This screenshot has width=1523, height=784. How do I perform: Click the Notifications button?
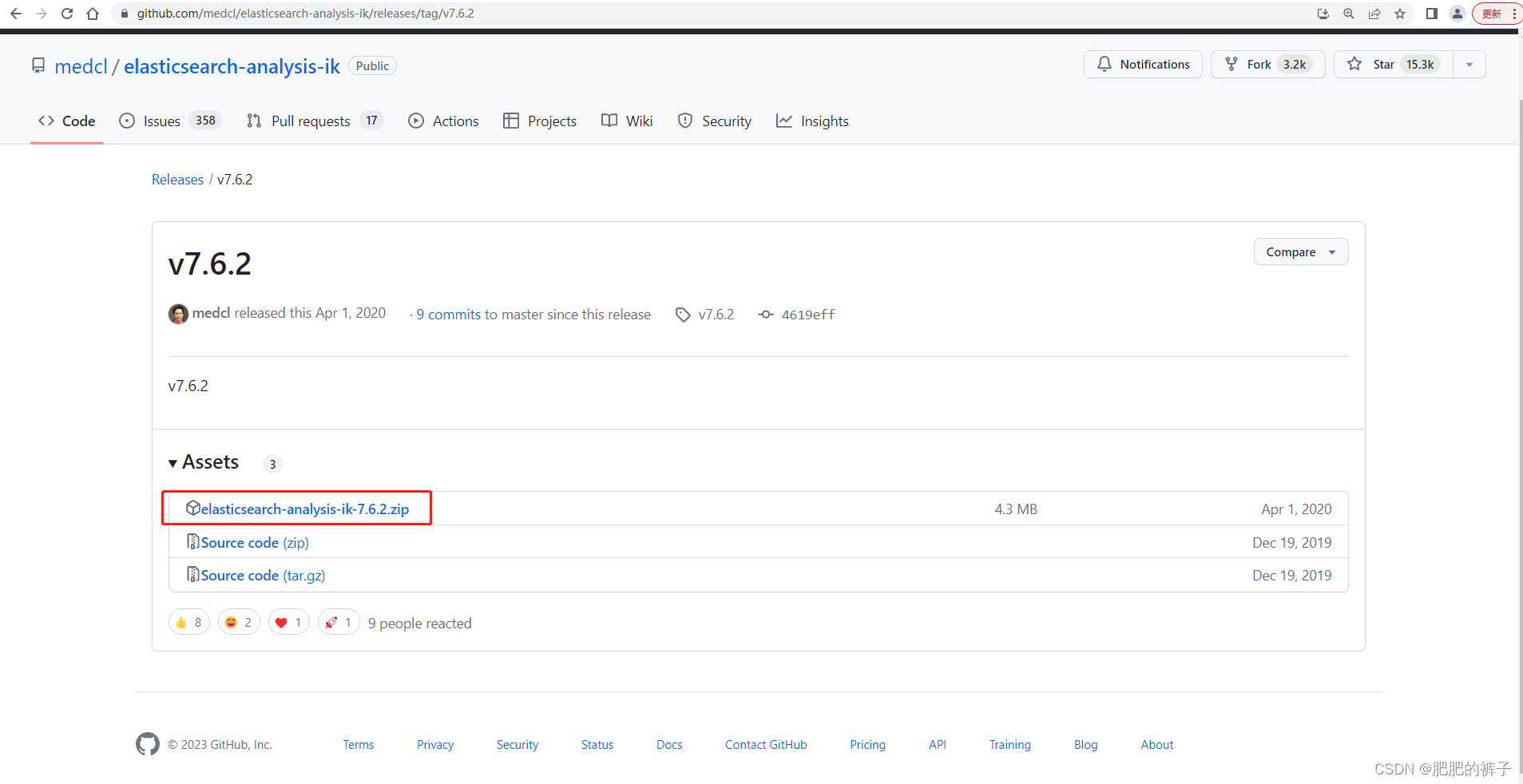pos(1143,65)
